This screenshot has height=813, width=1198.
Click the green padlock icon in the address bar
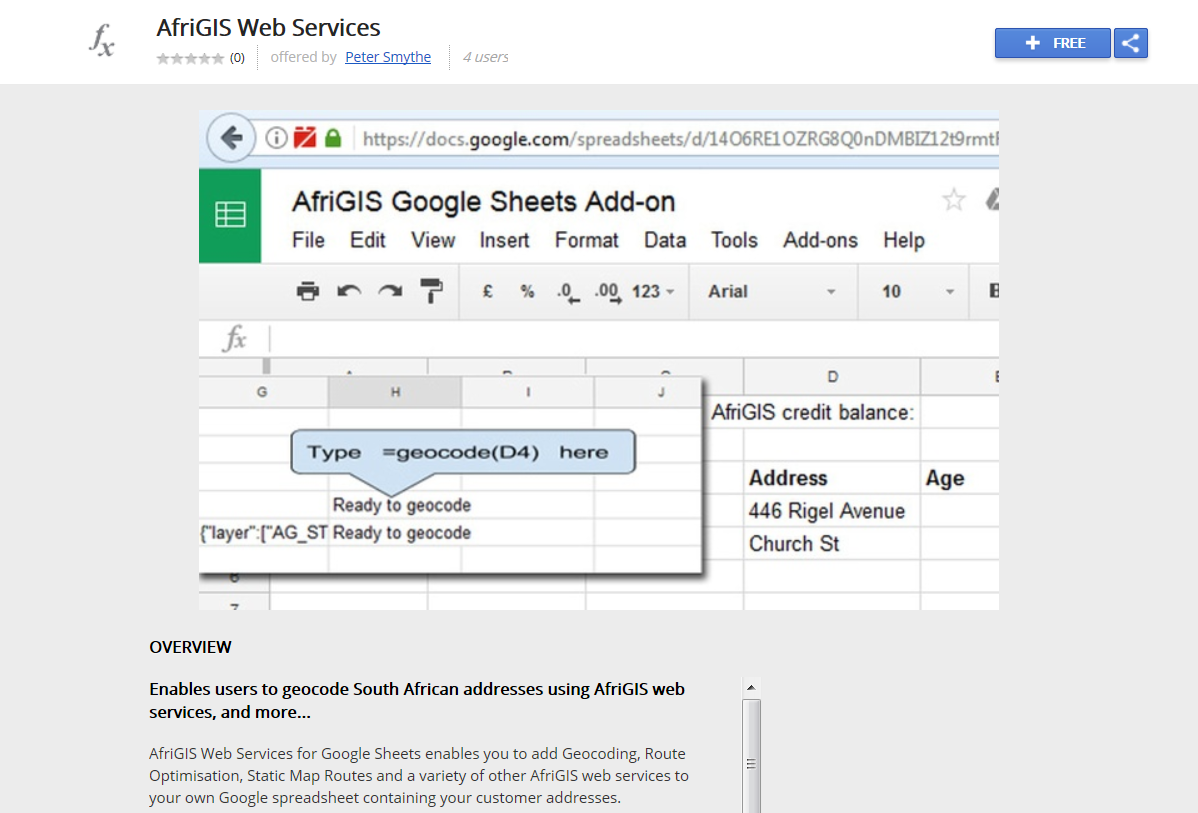(x=333, y=138)
